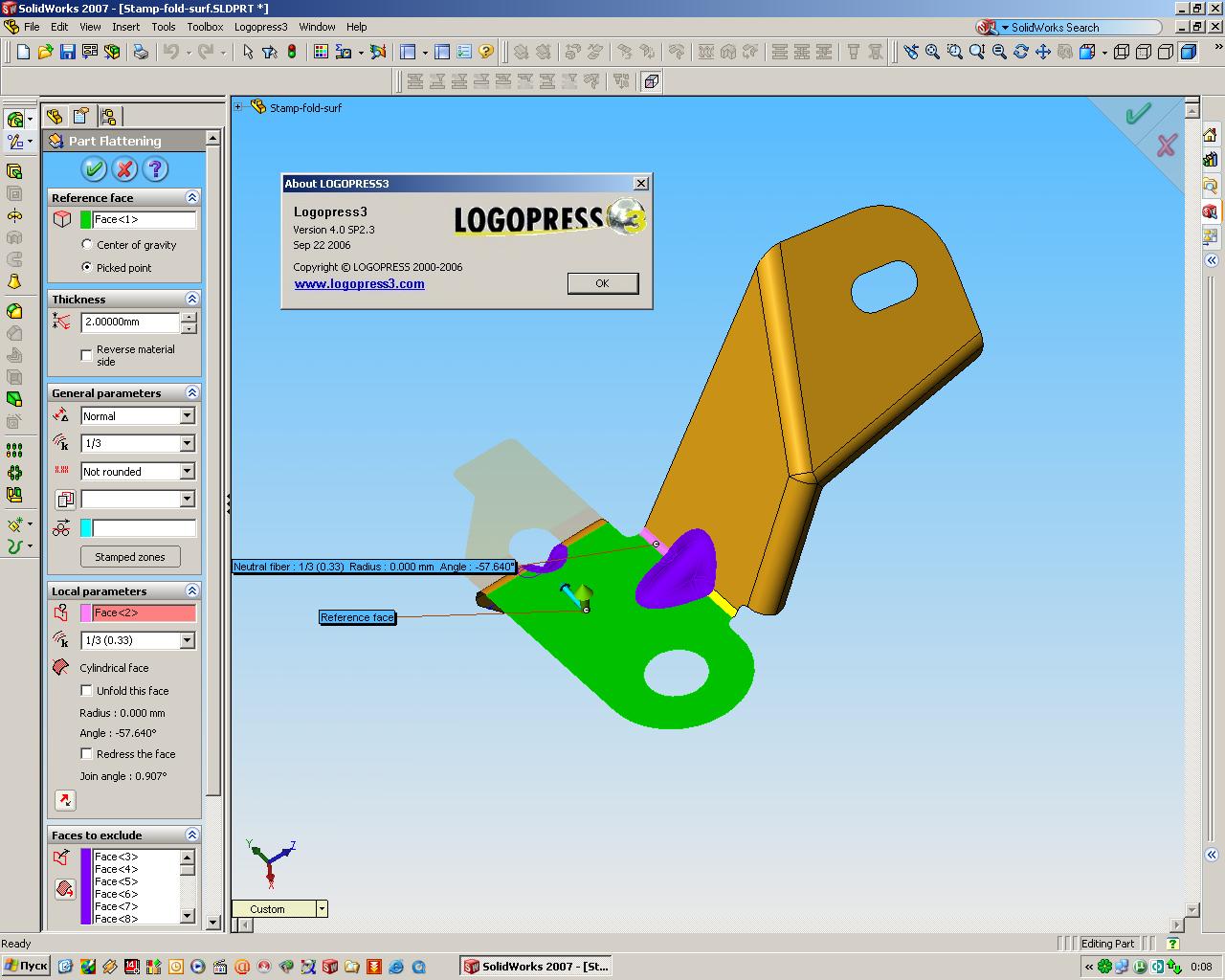Confirm with the graphics-corner green checkmark
1225x980 pixels.
[1138, 115]
